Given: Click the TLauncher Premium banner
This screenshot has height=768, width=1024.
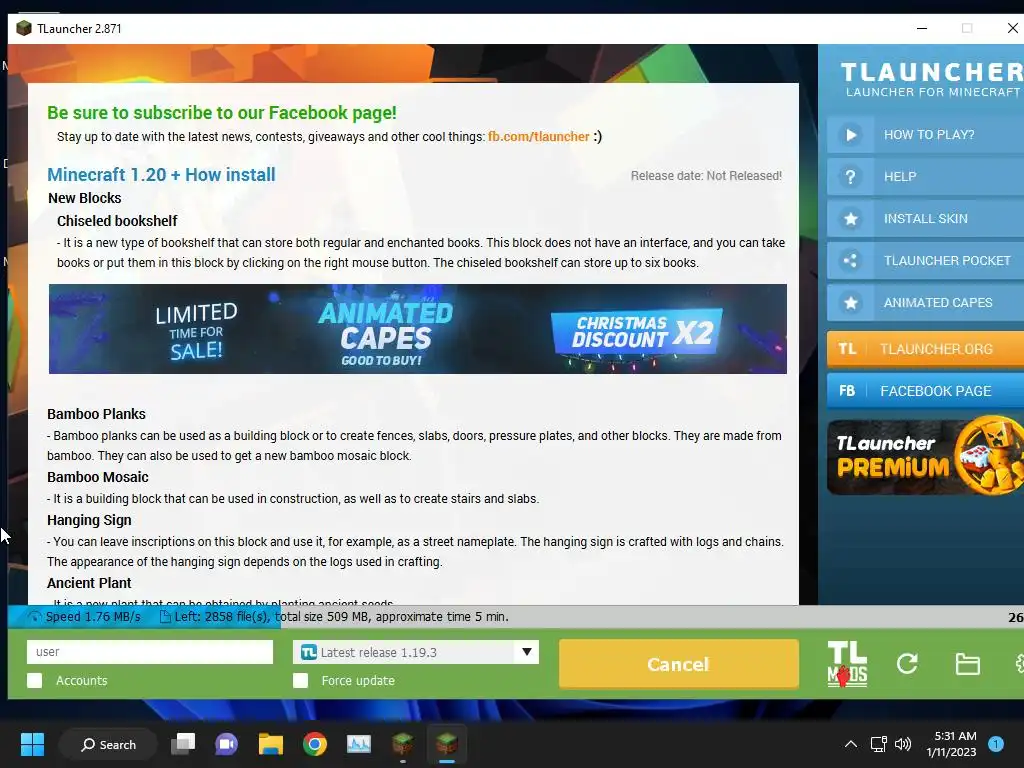Looking at the screenshot, I should point(925,455).
